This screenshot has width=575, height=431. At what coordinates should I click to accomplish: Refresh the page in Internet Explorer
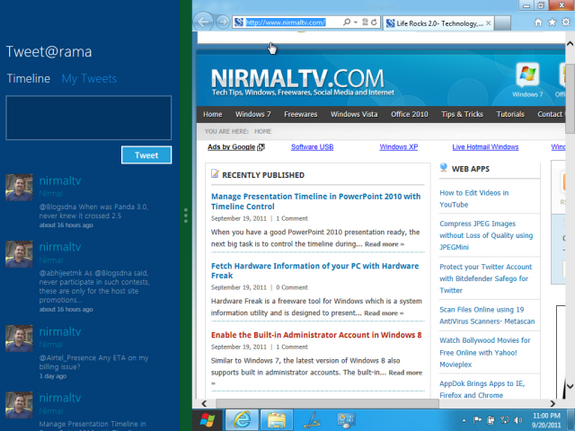coord(374,22)
